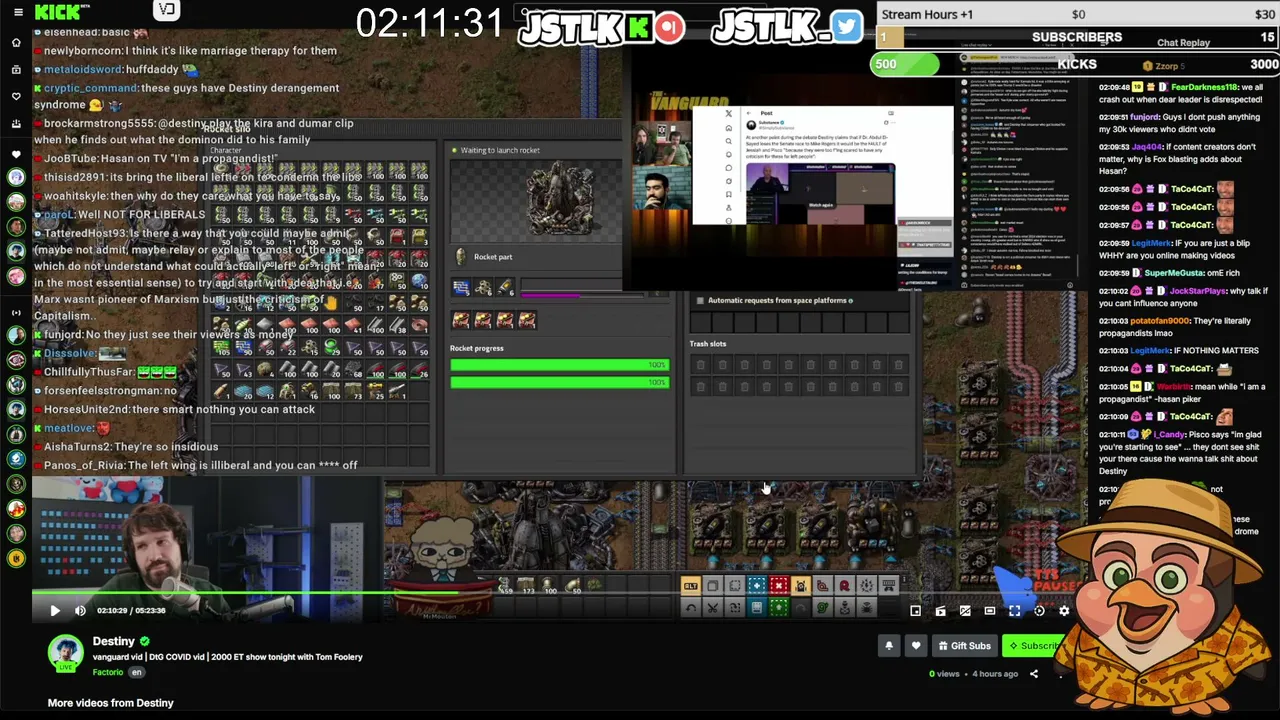This screenshot has width=1280, height=720.
Task: Click the 'en' language tag
Action: (x=136, y=672)
